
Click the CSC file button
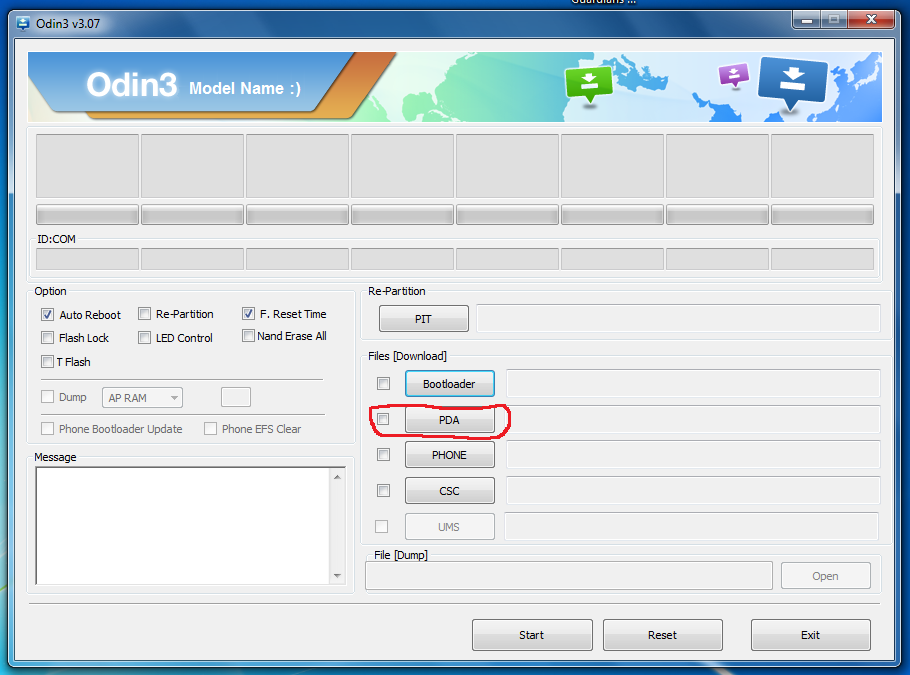[450, 491]
